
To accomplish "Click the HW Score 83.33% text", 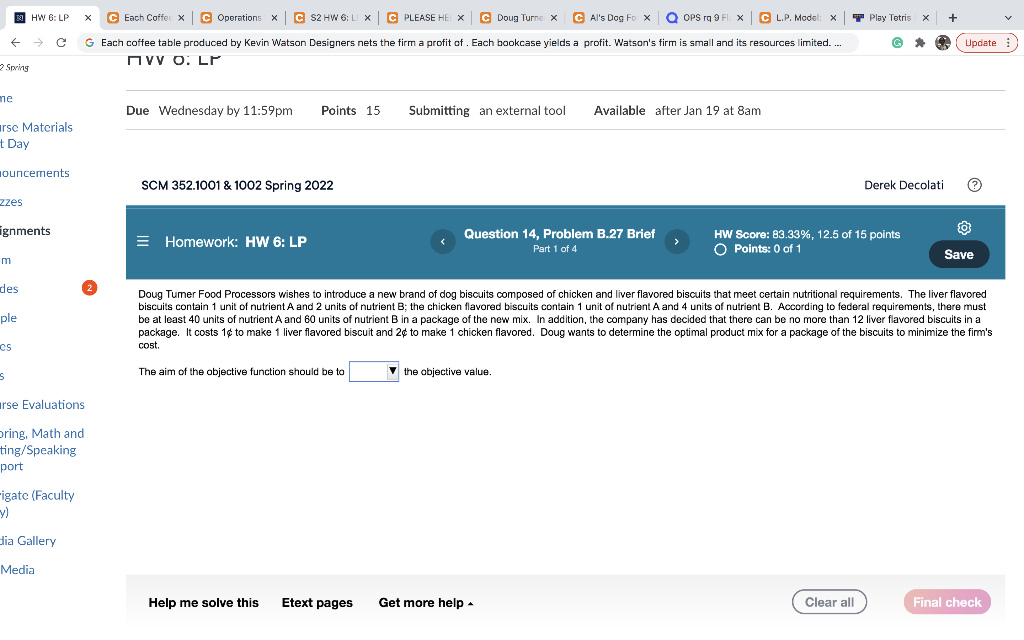I will [807, 234].
